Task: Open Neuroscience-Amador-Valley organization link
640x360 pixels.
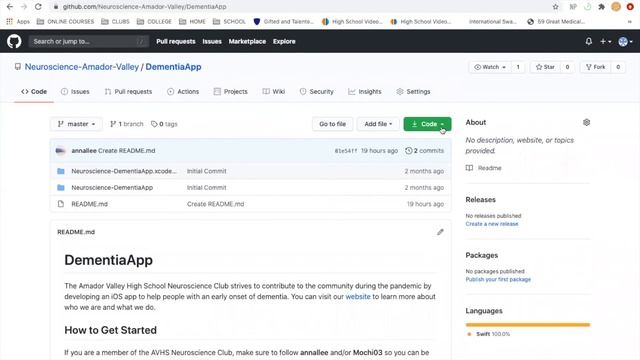Action: (x=82, y=67)
